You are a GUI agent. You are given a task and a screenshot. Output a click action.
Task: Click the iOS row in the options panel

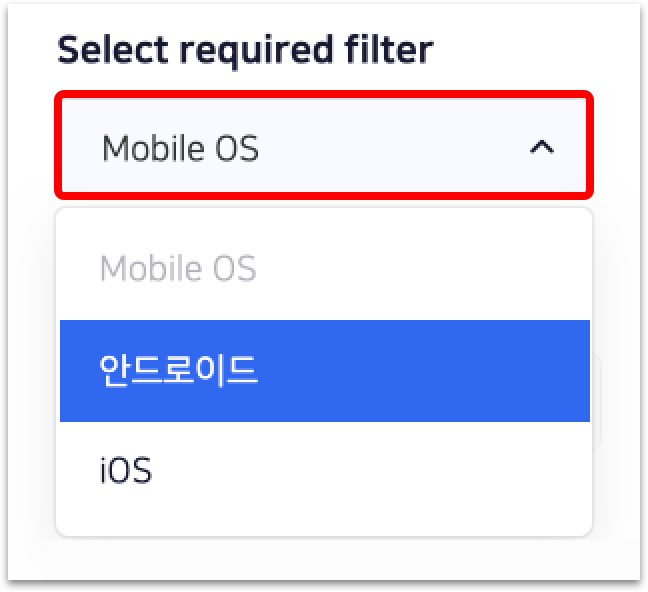[324, 470]
